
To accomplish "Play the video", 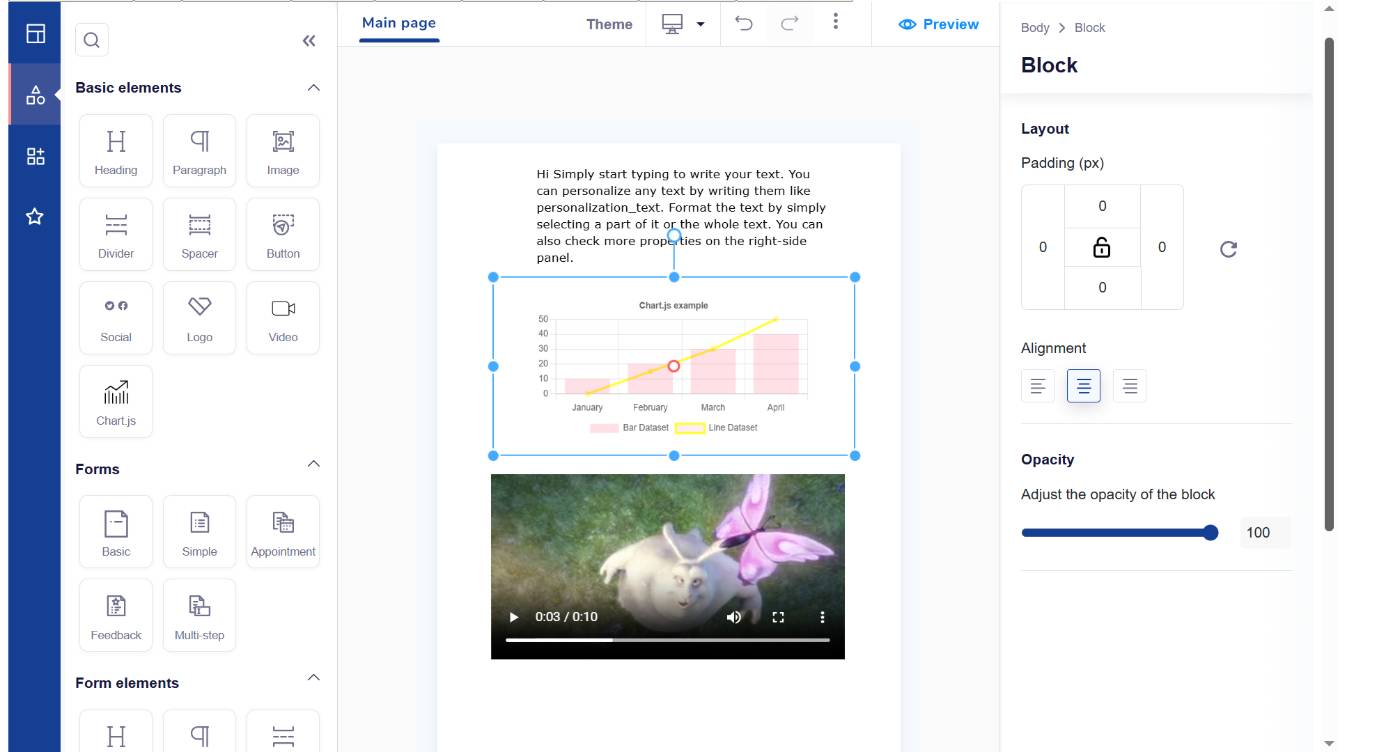I will click(x=514, y=617).
